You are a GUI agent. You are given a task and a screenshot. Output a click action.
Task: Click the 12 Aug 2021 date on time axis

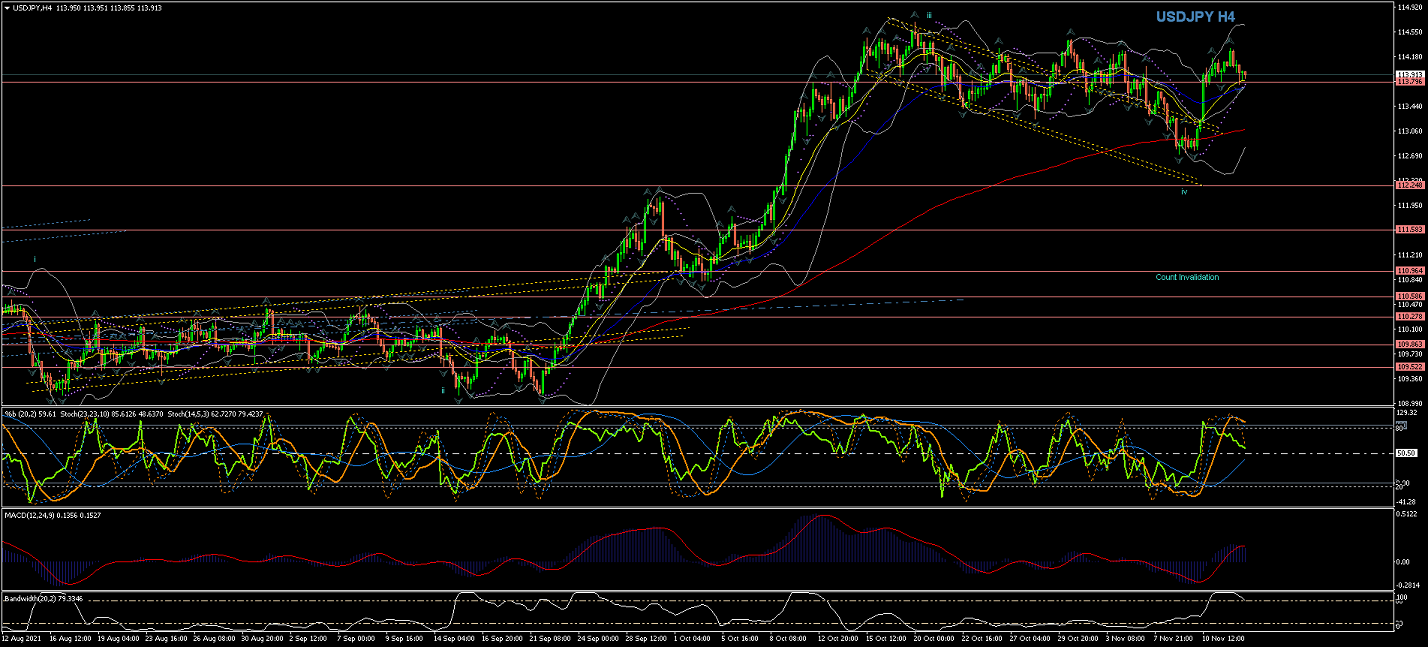20,637
